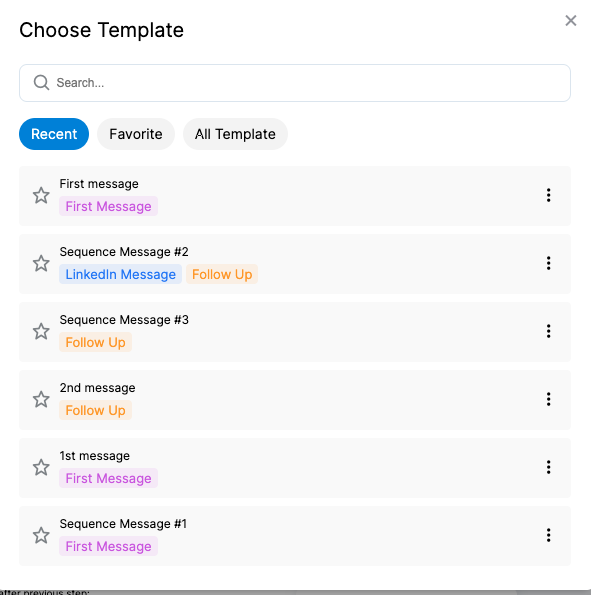591x595 pixels.
Task: Click the search magnifier icon
Action: pyautogui.click(x=41, y=82)
